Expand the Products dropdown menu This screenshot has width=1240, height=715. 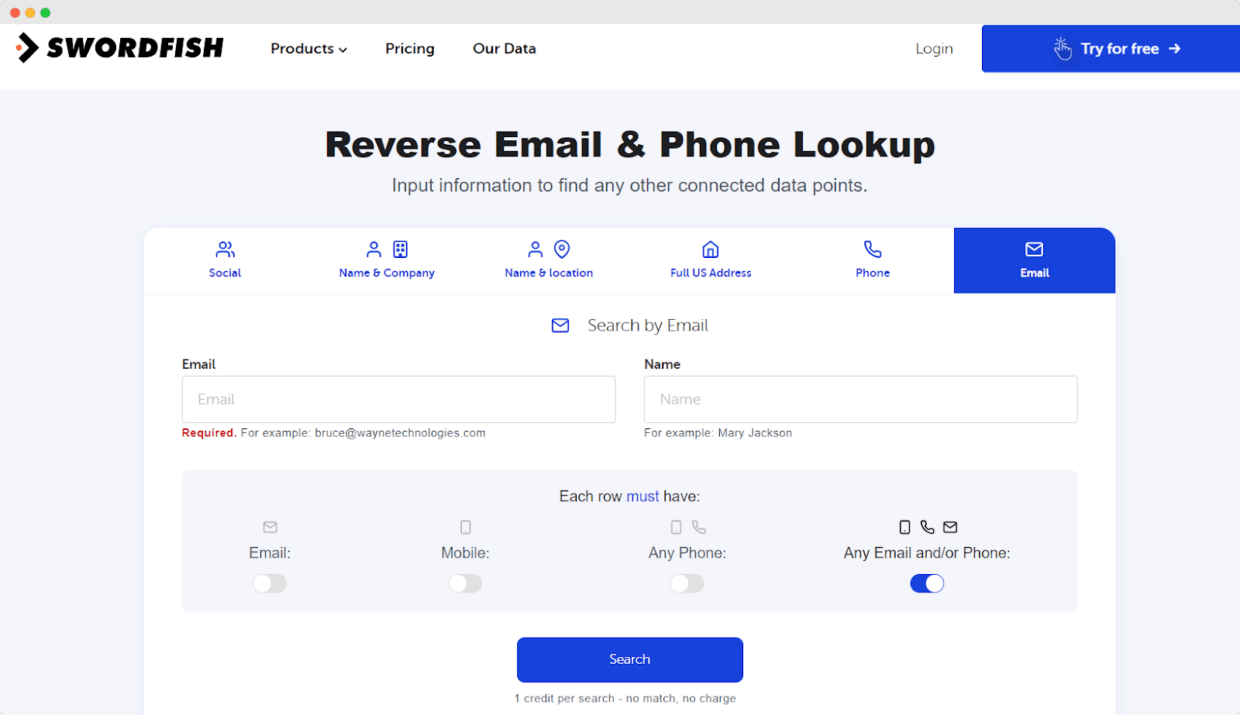point(308,49)
